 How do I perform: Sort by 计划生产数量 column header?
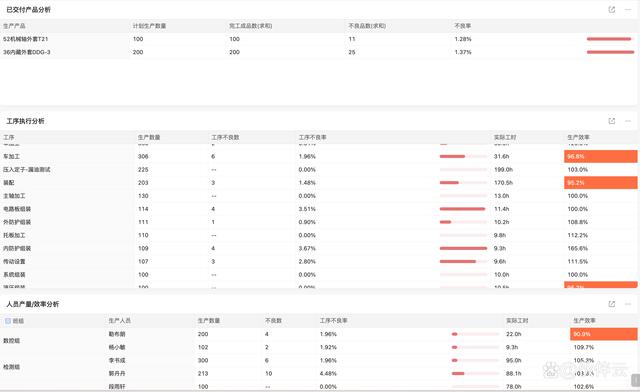pos(149,26)
